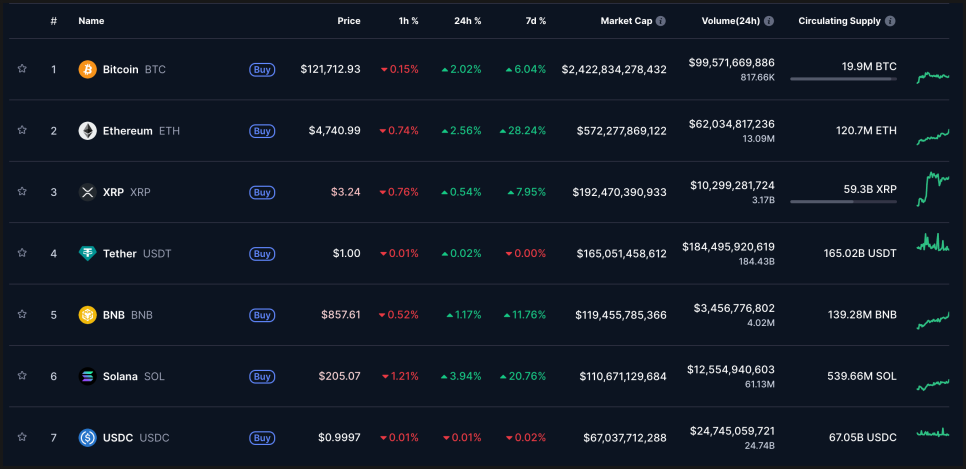
Task: Click Solana 24h change 3.94%
Action: (x=461, y=376)
